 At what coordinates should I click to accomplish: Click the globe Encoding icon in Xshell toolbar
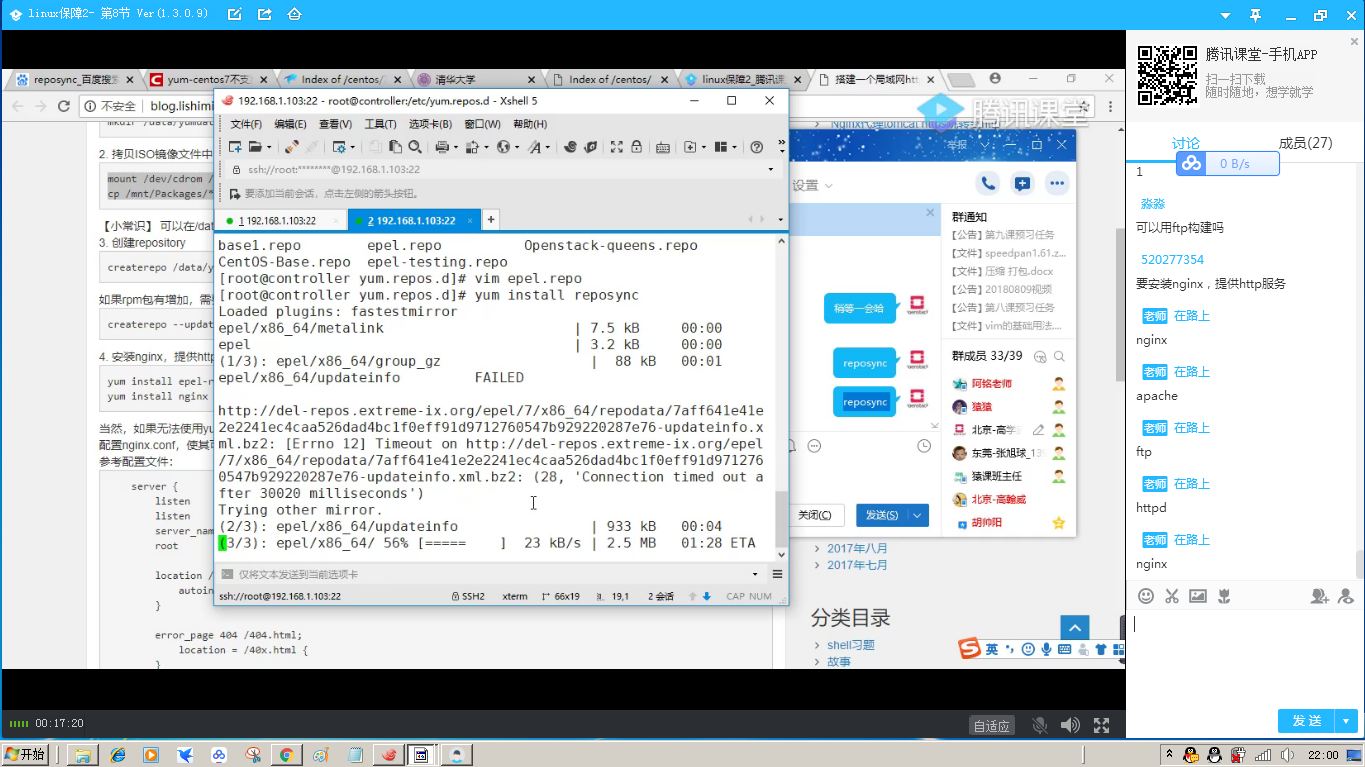pos(503,147)
